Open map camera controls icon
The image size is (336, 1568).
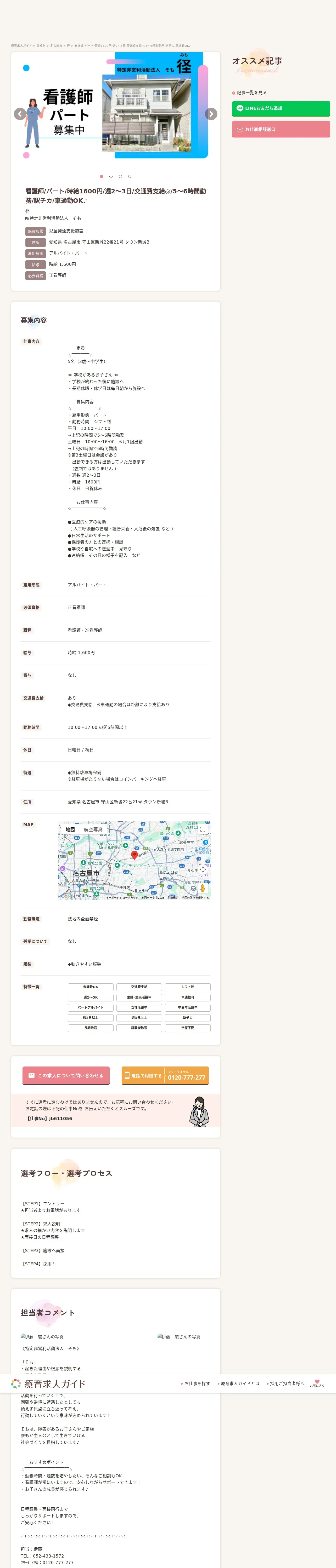203,870
